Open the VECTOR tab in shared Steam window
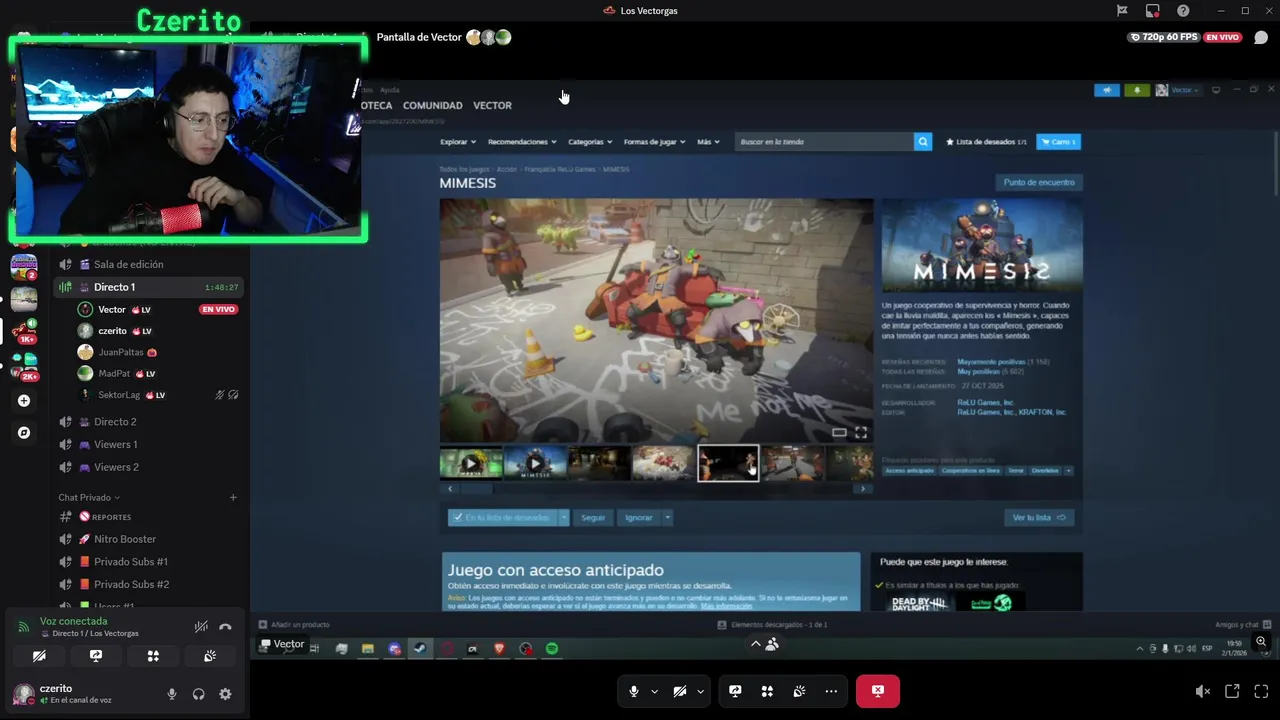This screenshot has width=1280, height=720. pyautogui.click(x=492, y=105)
